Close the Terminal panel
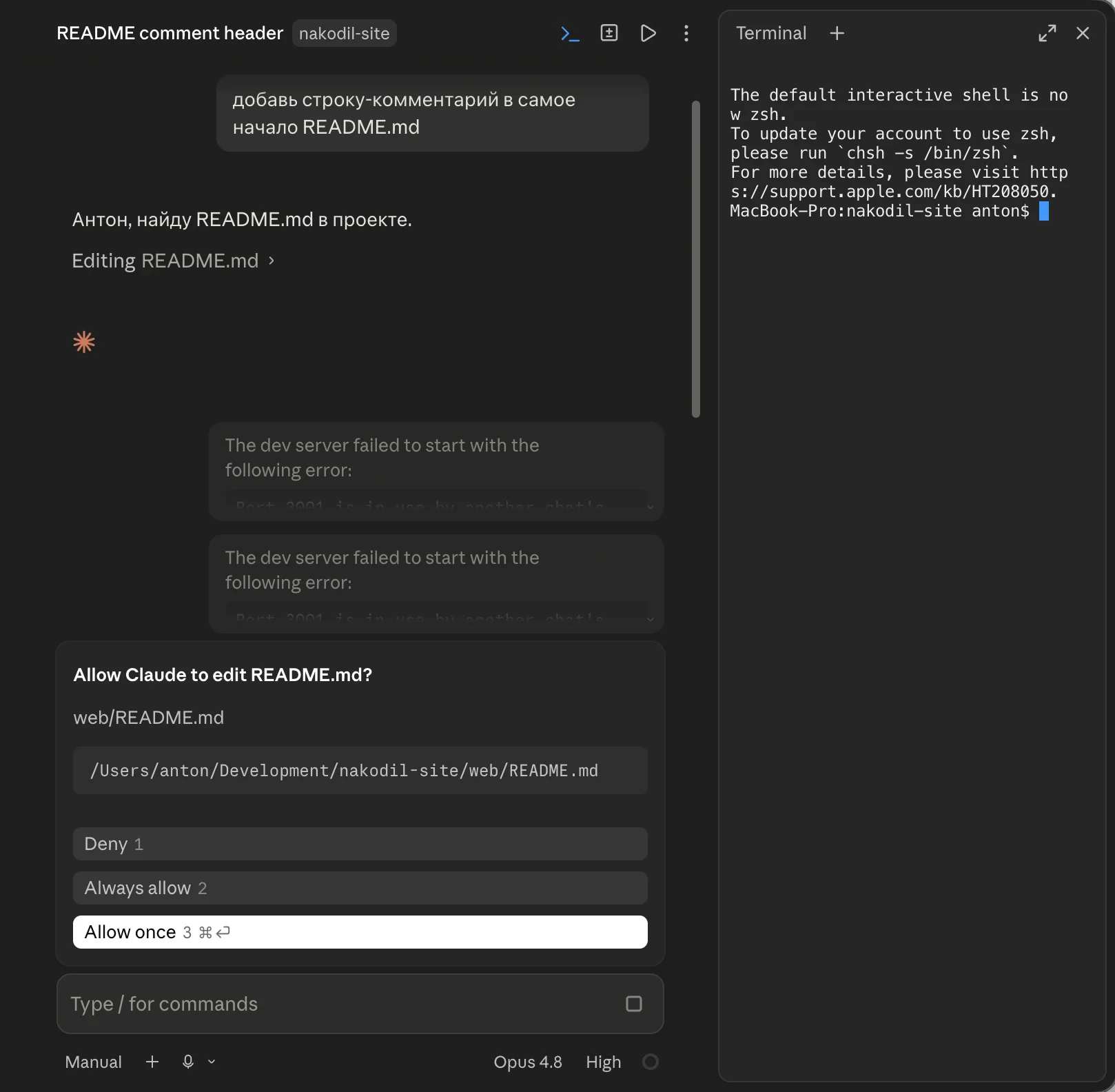 pyautogui.click(x=1083, y=33)
